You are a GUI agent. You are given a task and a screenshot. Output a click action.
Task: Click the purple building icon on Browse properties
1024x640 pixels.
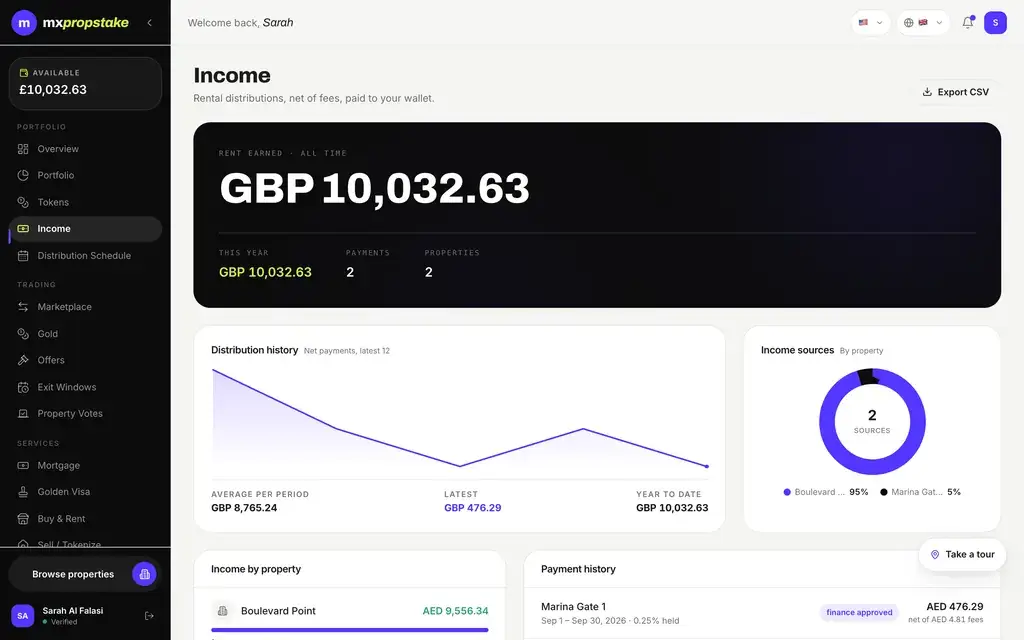(x=144, y=574)
